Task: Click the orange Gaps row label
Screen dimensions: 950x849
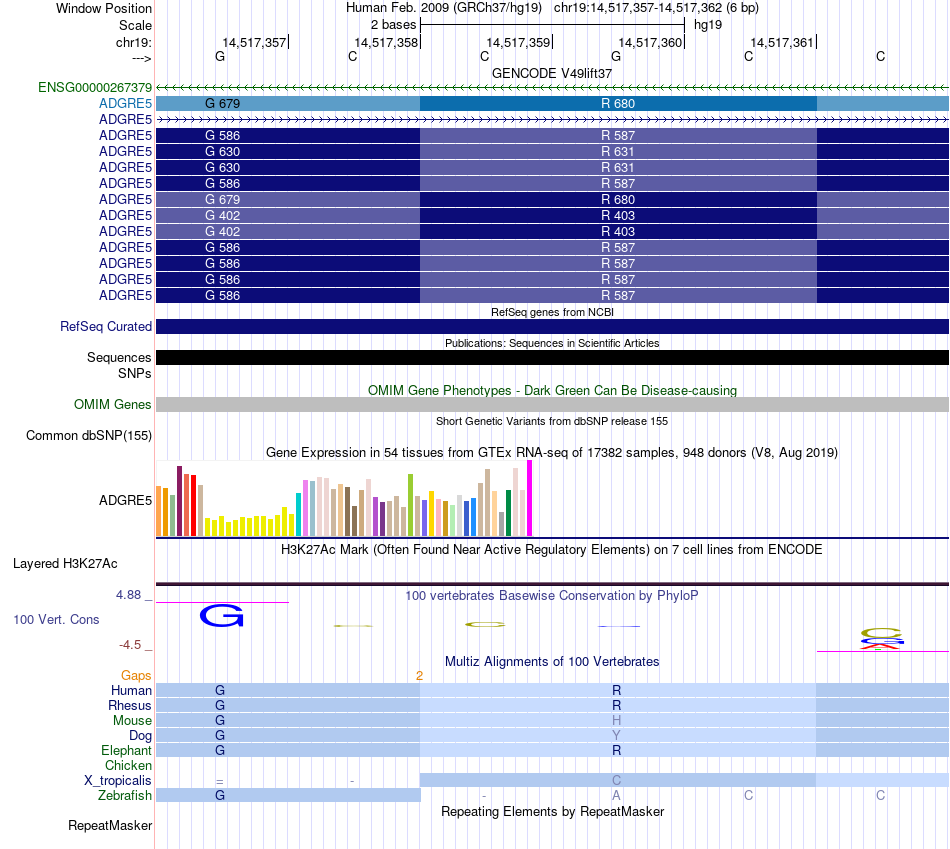Action: (x=136, y=675)
